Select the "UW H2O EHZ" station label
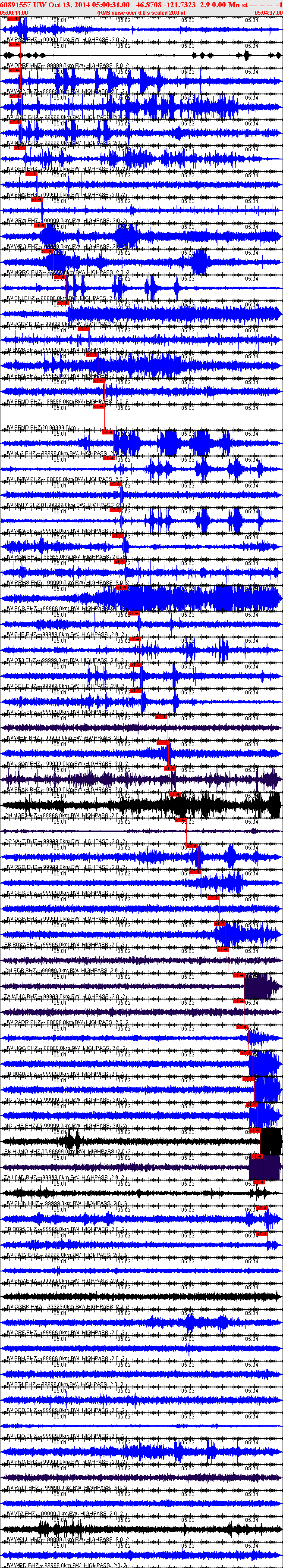Screen dimensions: 283x1568 pyautogui.click(x=21, y=1437)
